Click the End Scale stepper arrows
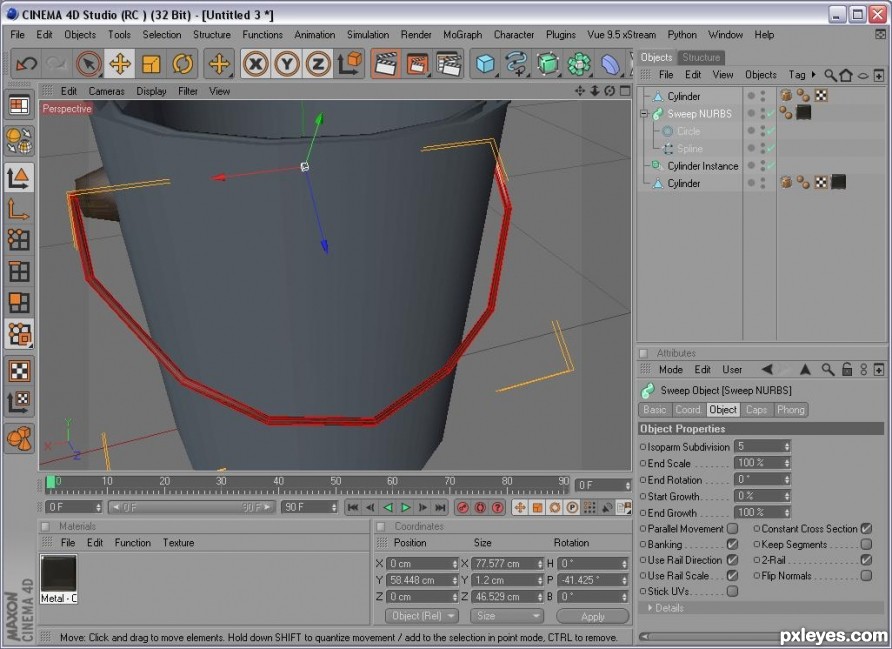 tap(787, 463)
